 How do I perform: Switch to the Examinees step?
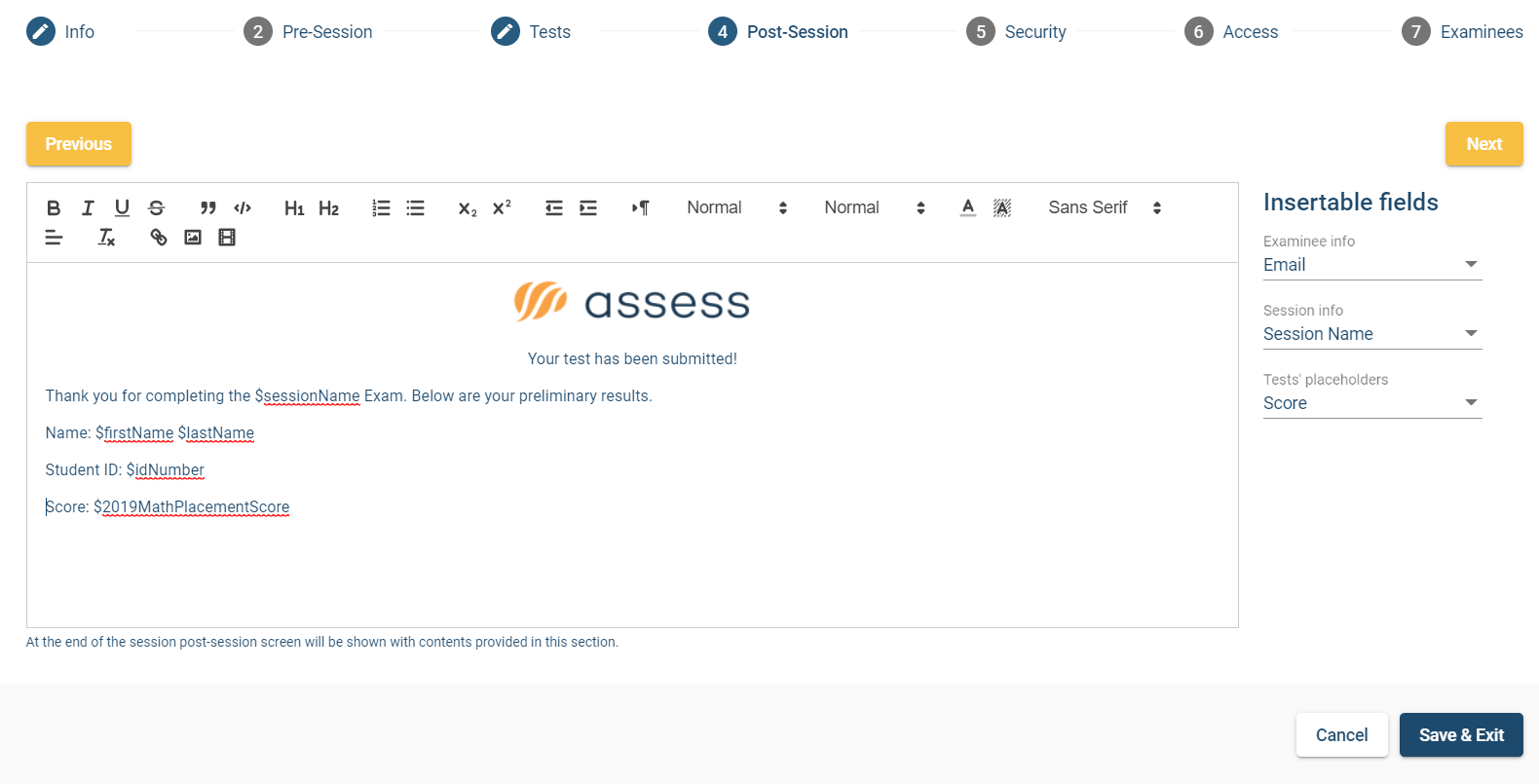pyautogui.click(x=1462, y=32)
